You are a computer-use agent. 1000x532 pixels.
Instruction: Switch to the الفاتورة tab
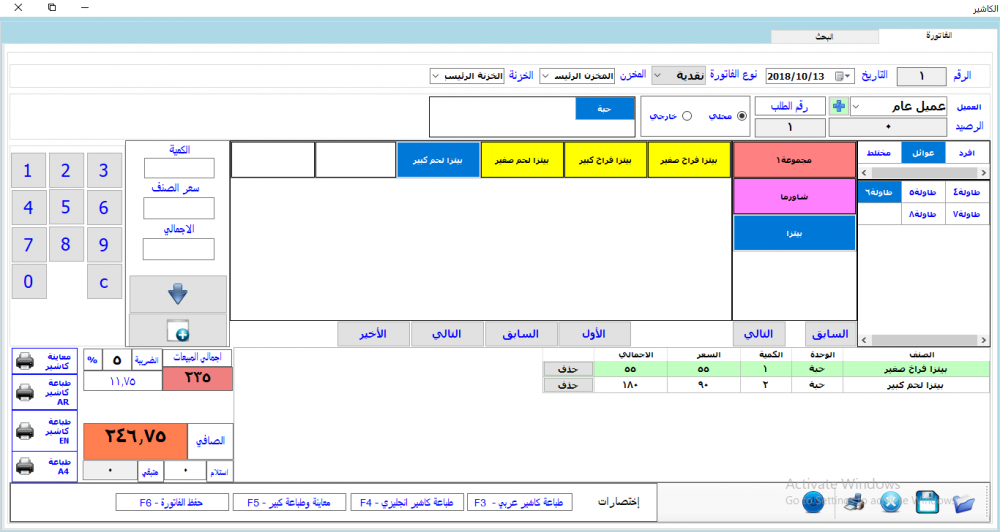[x=939, y=36]
